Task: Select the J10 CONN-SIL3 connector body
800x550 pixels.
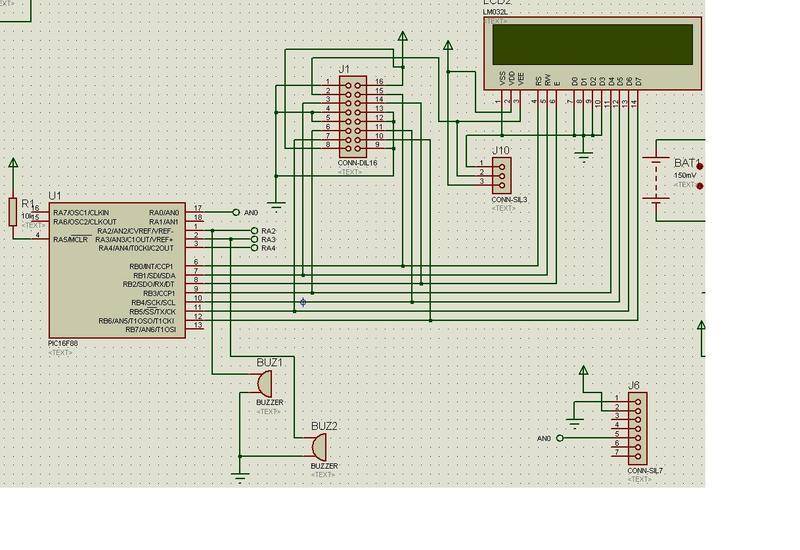Action: pyautogui.click(x=502, y=175)
